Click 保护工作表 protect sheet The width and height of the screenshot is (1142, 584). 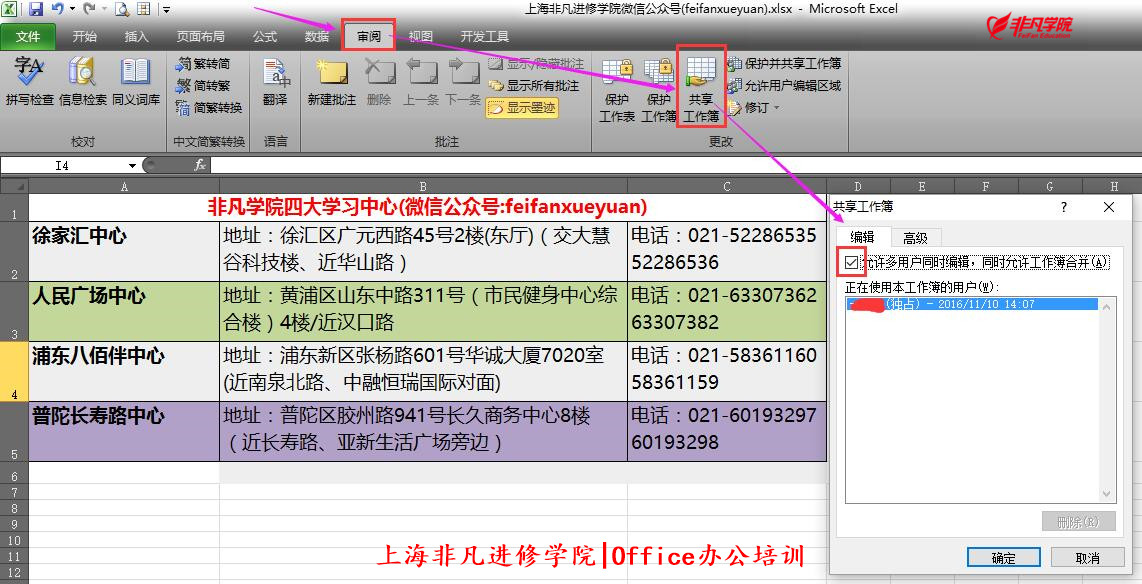pyautogui.click(x=617, y=89)
